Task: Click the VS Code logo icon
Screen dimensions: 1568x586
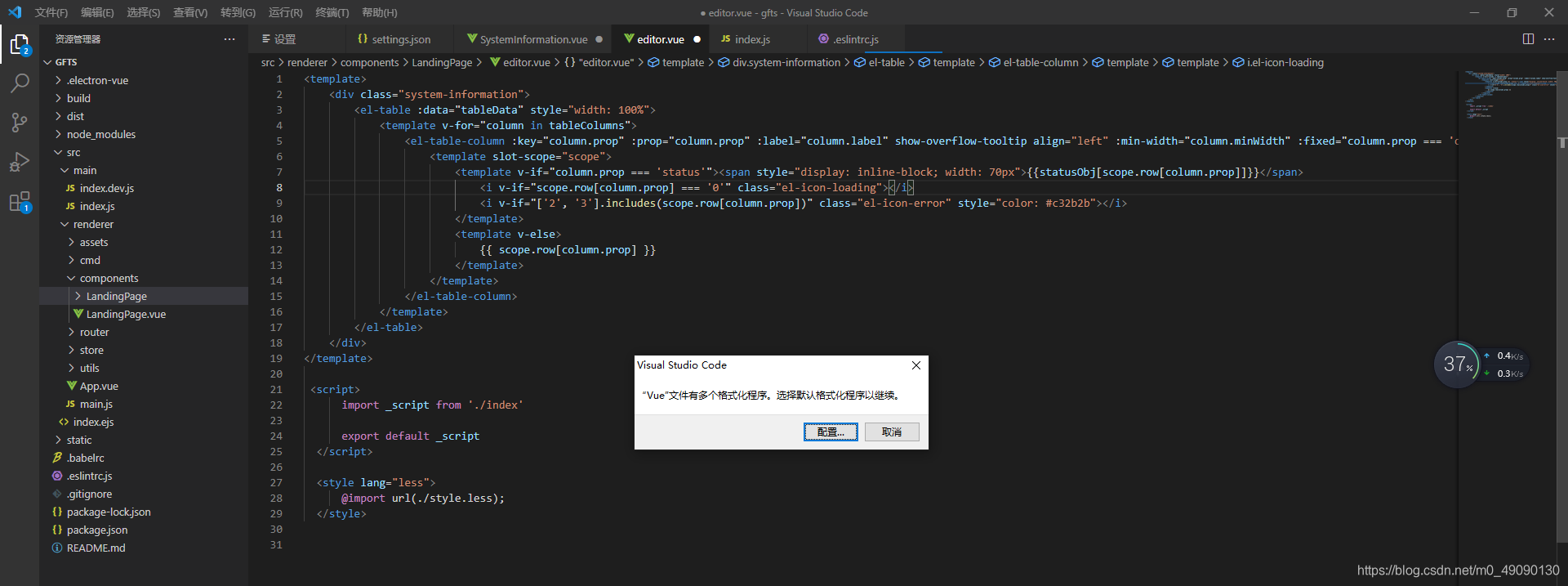Action: 15,12
